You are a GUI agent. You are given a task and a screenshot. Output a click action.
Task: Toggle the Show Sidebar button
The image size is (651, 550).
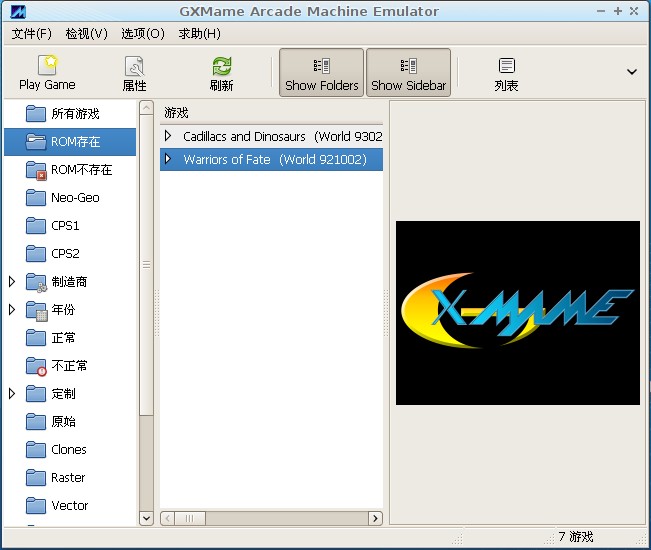point(409,73)
